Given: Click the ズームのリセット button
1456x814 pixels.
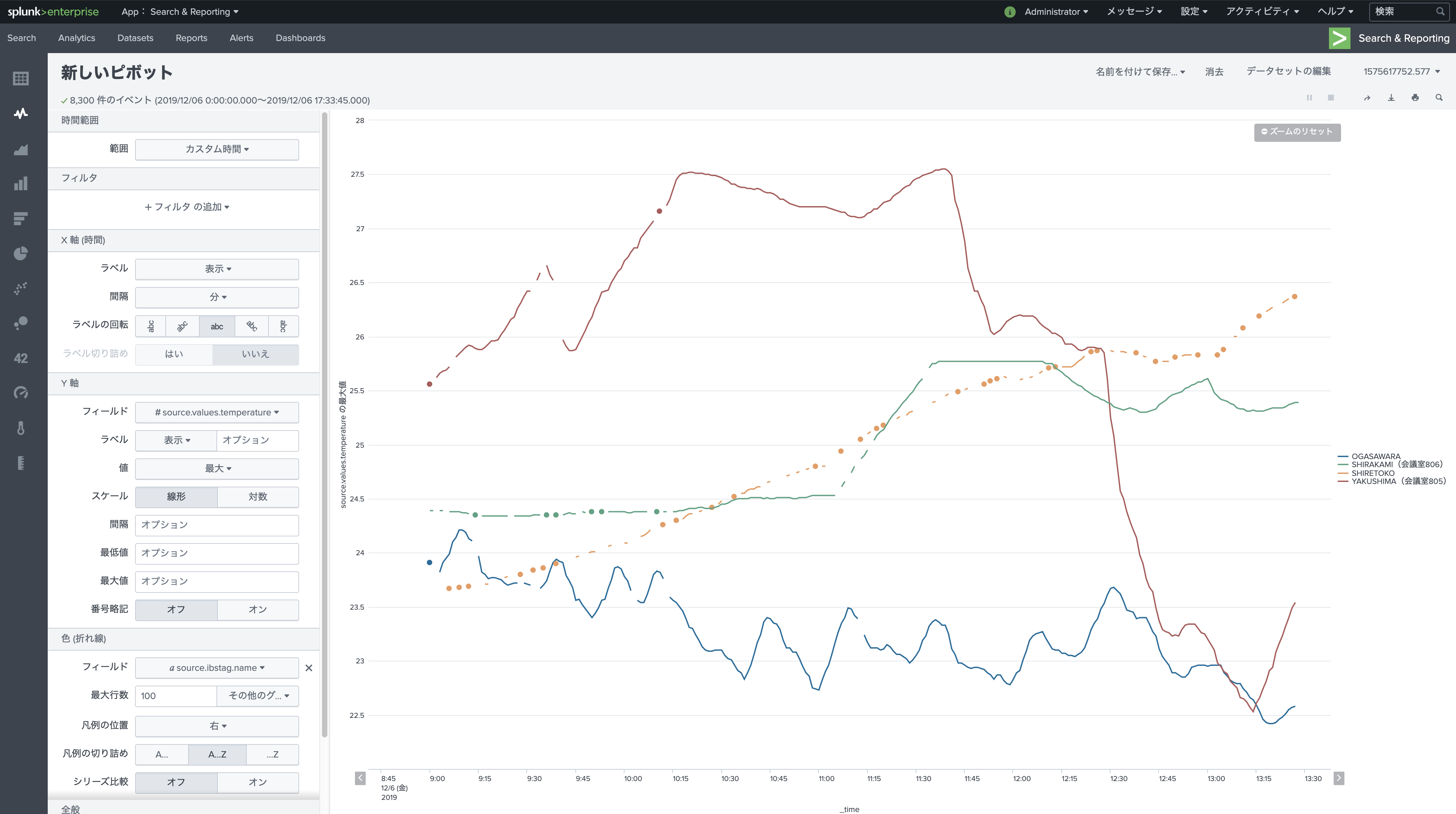Looking at the screenshot, I should (1297, 132).
